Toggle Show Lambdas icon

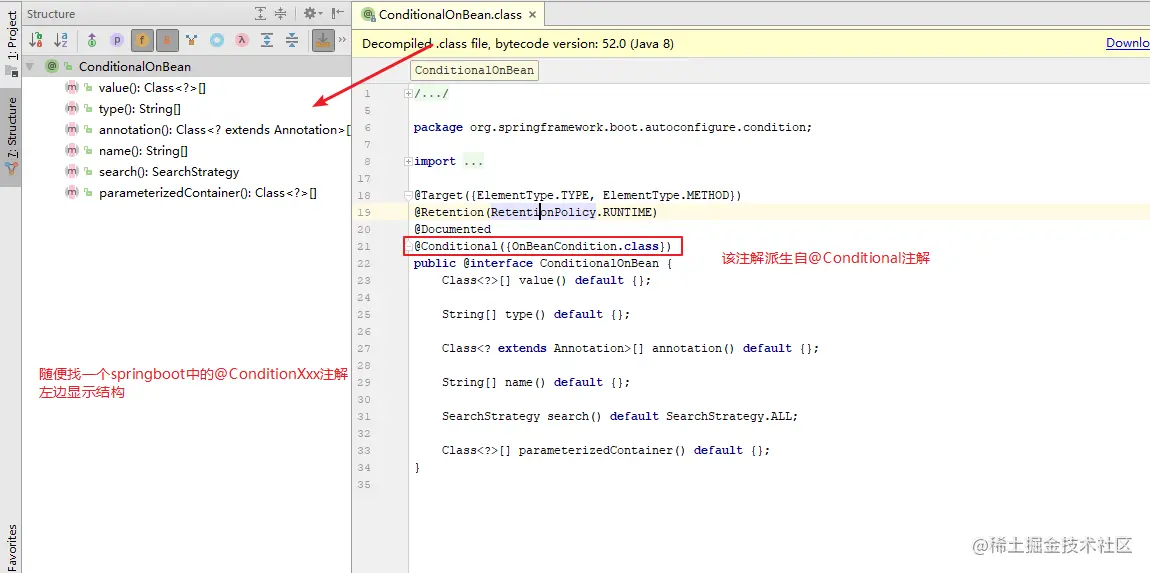pyautogui.click(x=241, y=40)
